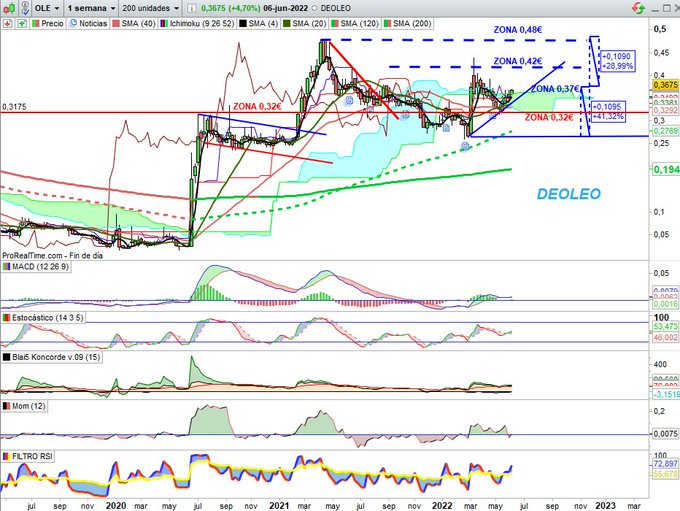Click the red SMA (40) color swatch
Screen dimensions: 680x511
[x=116, y=23]
